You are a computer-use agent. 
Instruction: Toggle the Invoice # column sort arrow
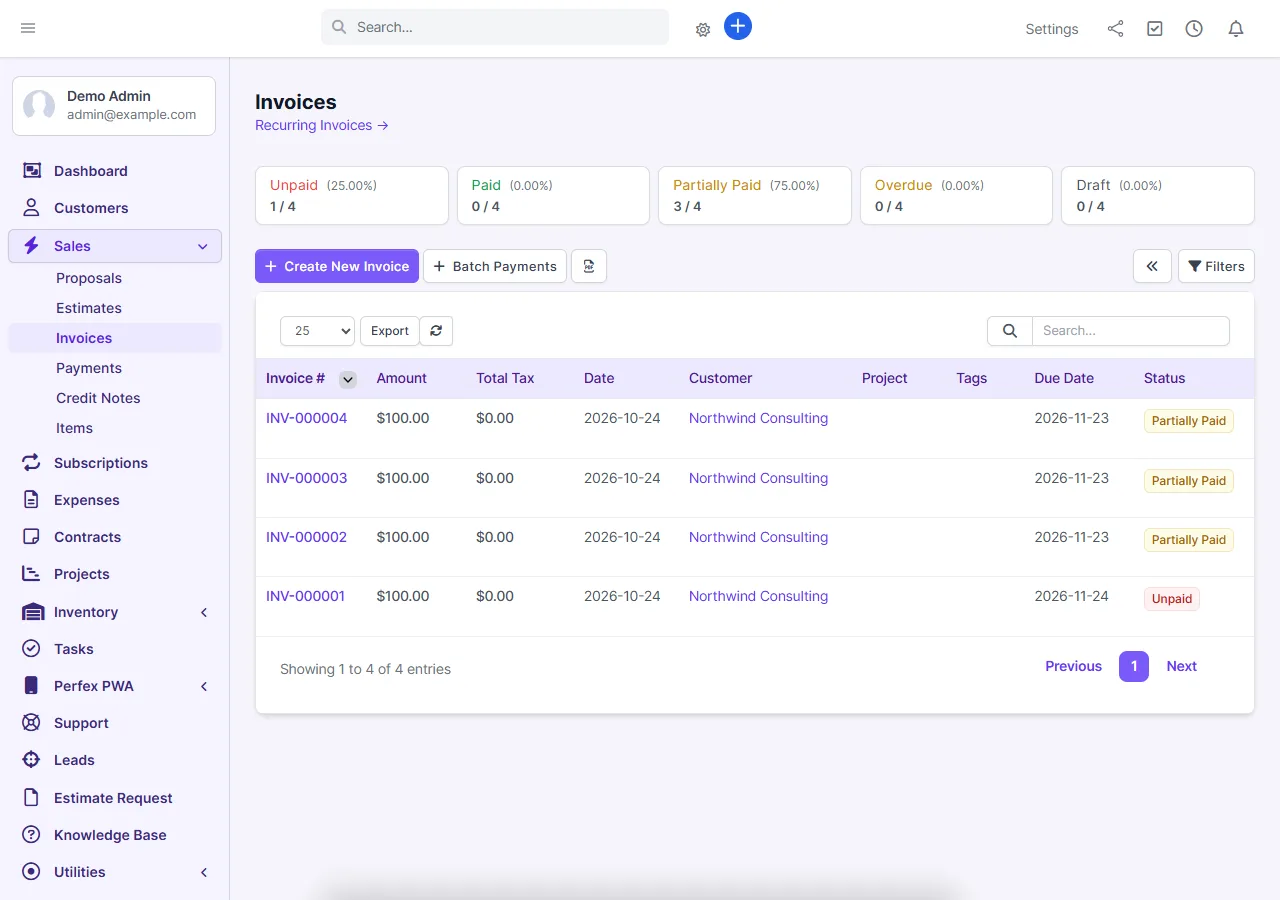pyautogui.click(x=348, y=379)
